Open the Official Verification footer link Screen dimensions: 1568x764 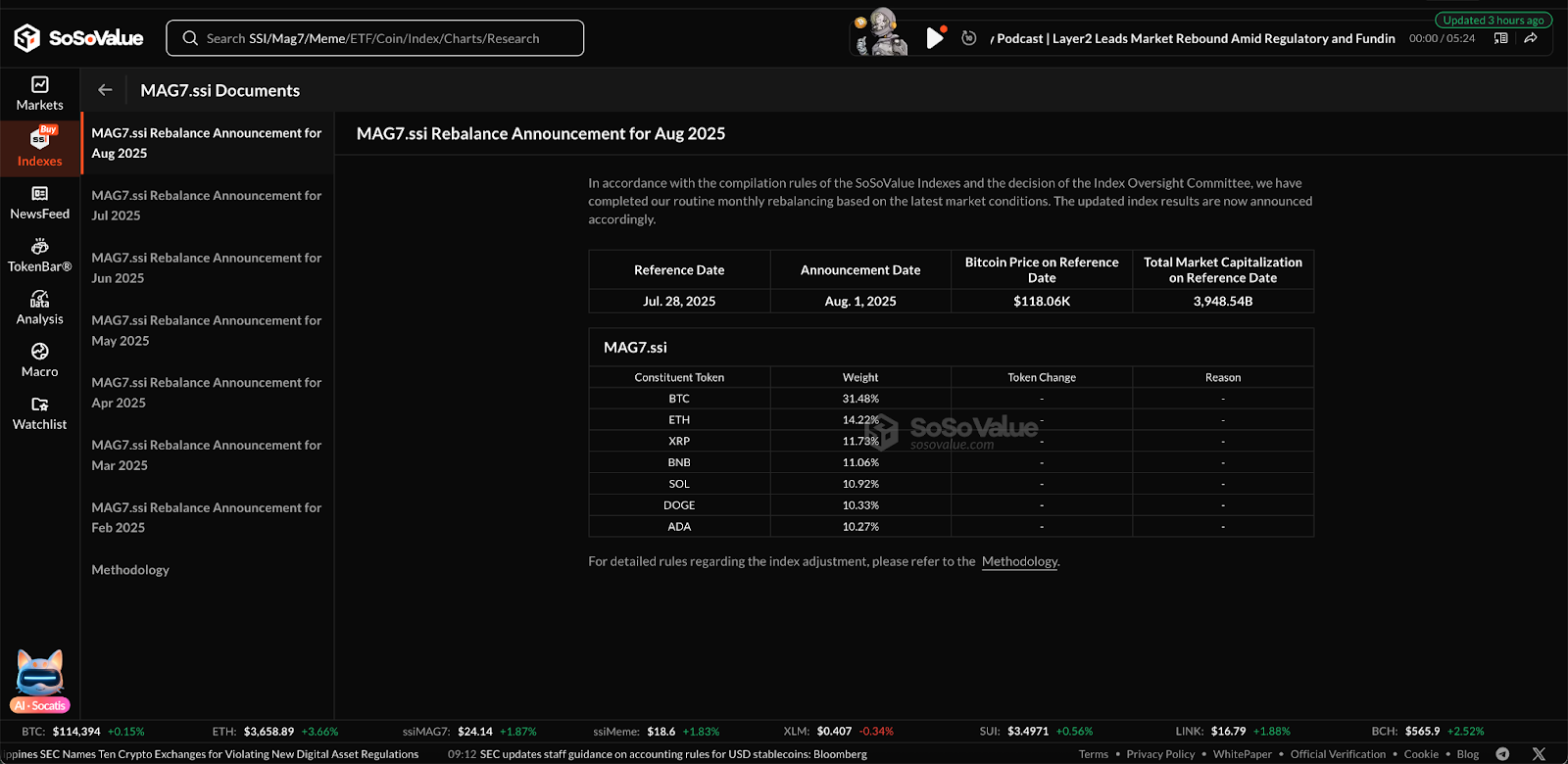[x=1338, y=754]
